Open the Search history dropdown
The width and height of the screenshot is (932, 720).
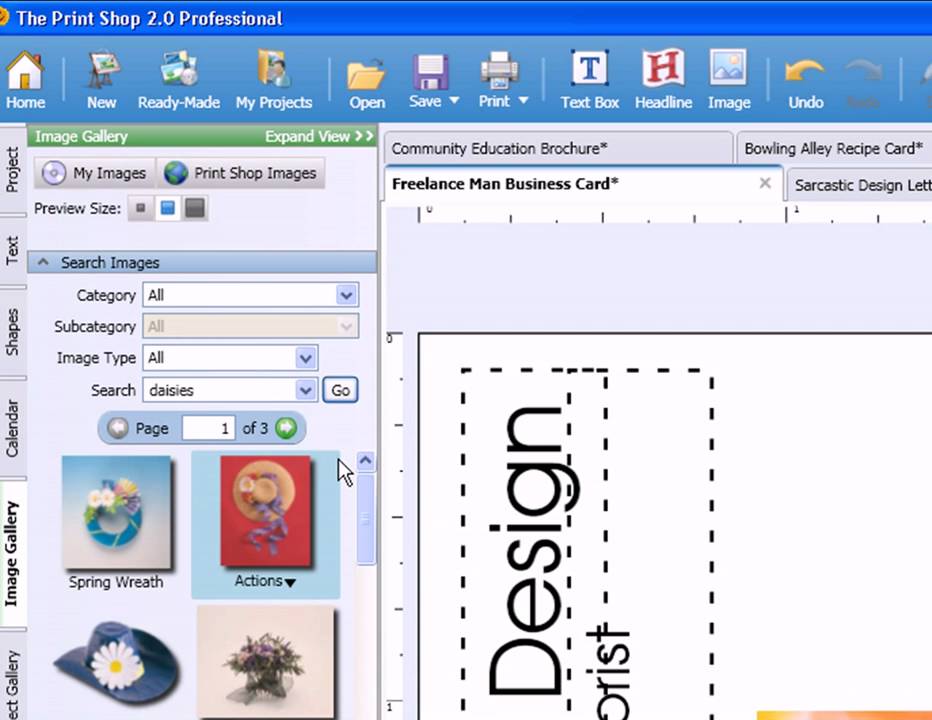click(306, 390)
